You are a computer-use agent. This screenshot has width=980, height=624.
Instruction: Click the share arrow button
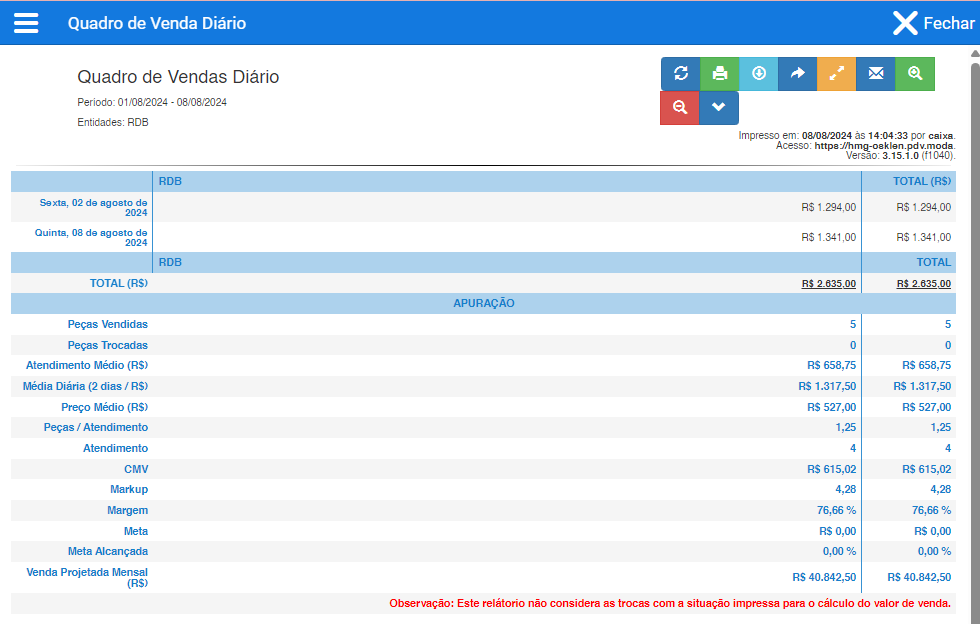[797, 74]
